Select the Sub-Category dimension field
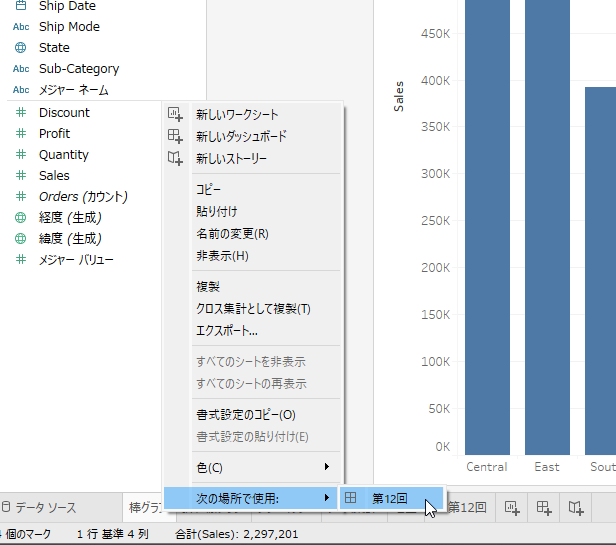The image size is (616, 545). [x=79, y=69]
